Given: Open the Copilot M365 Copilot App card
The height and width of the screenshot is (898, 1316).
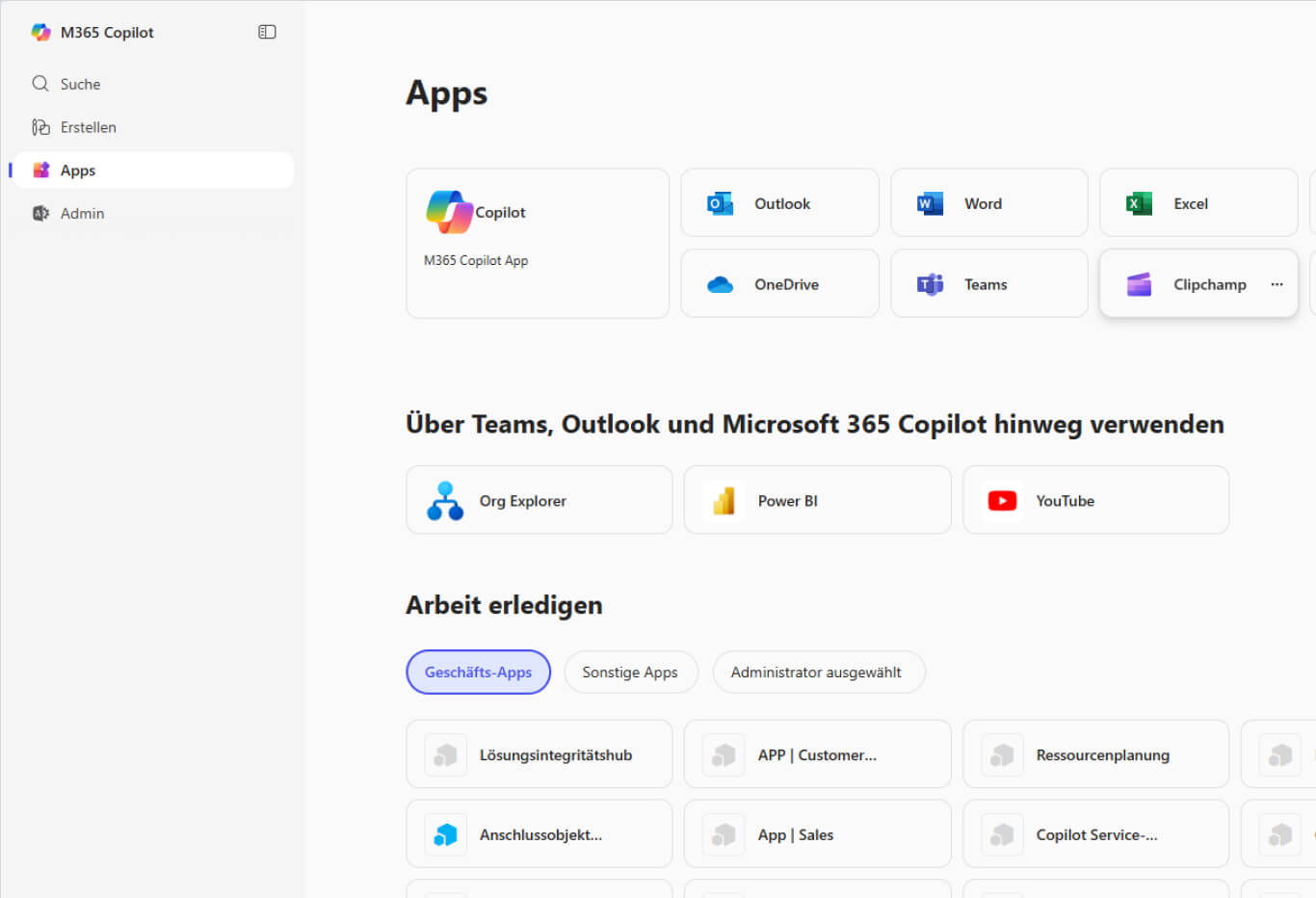Looking at the screenshot, I should click(x=538, y=244).
